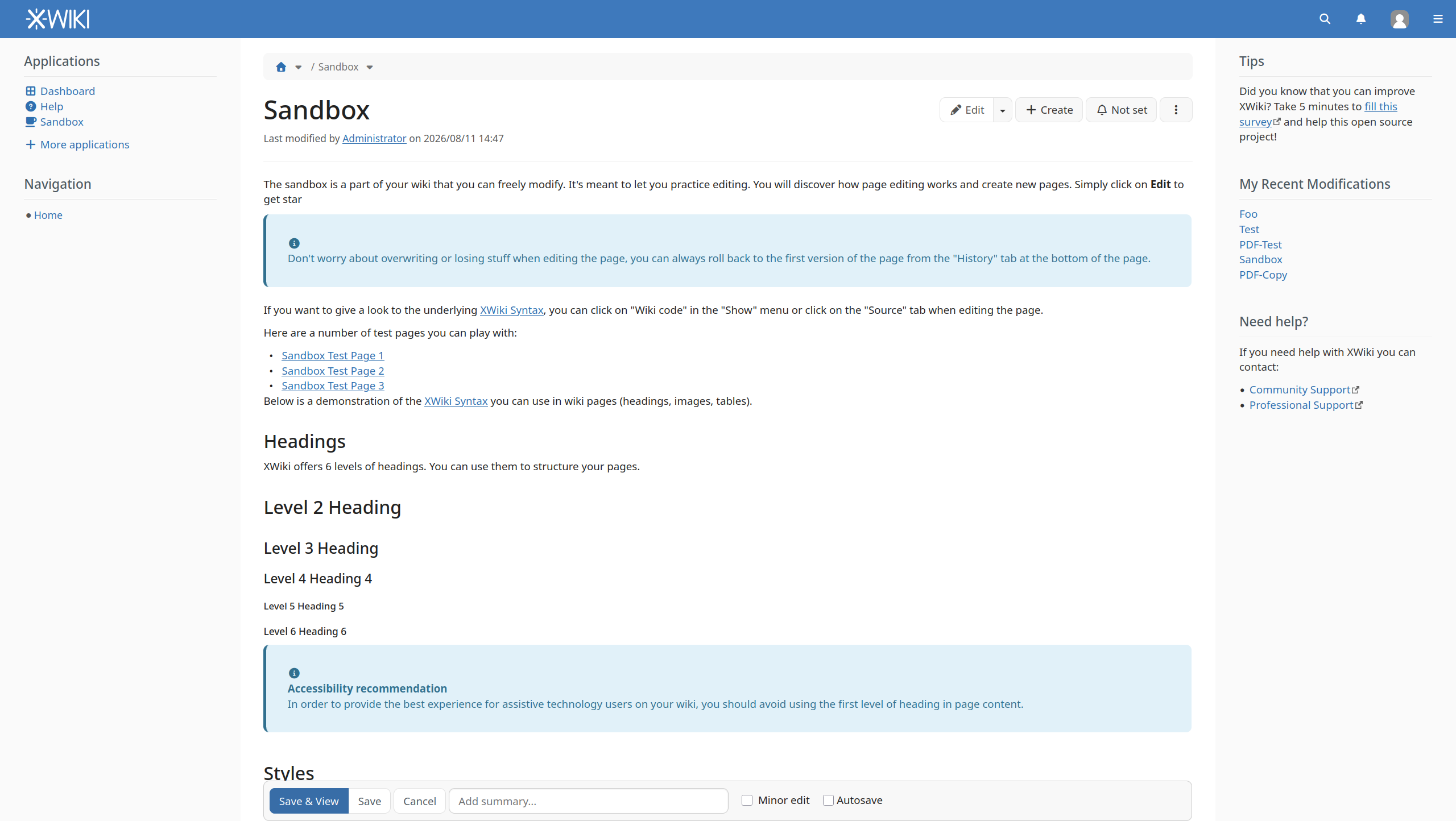Open the Help link in Applications
The width and height of the screenshot is (1456, 821).
tap(52, 106)
